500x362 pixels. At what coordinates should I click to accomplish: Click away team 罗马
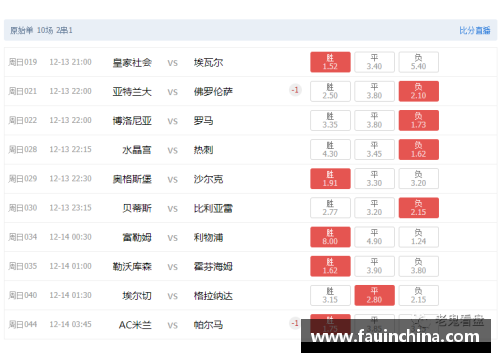click(203, 121)
